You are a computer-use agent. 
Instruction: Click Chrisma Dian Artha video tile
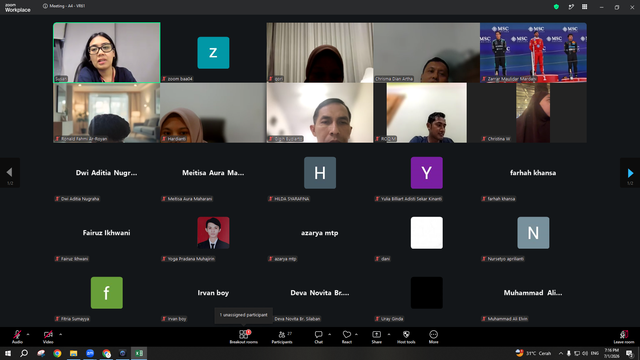427,53
